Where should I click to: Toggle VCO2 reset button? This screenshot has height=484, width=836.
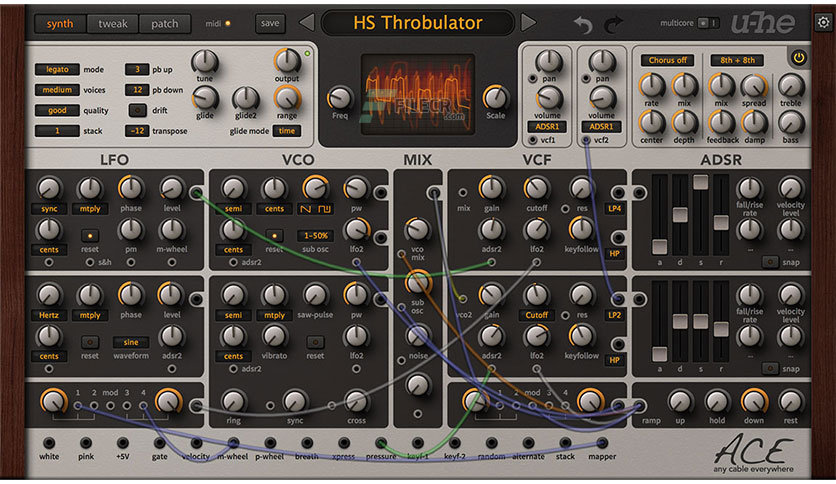click(x=315, y=342)
